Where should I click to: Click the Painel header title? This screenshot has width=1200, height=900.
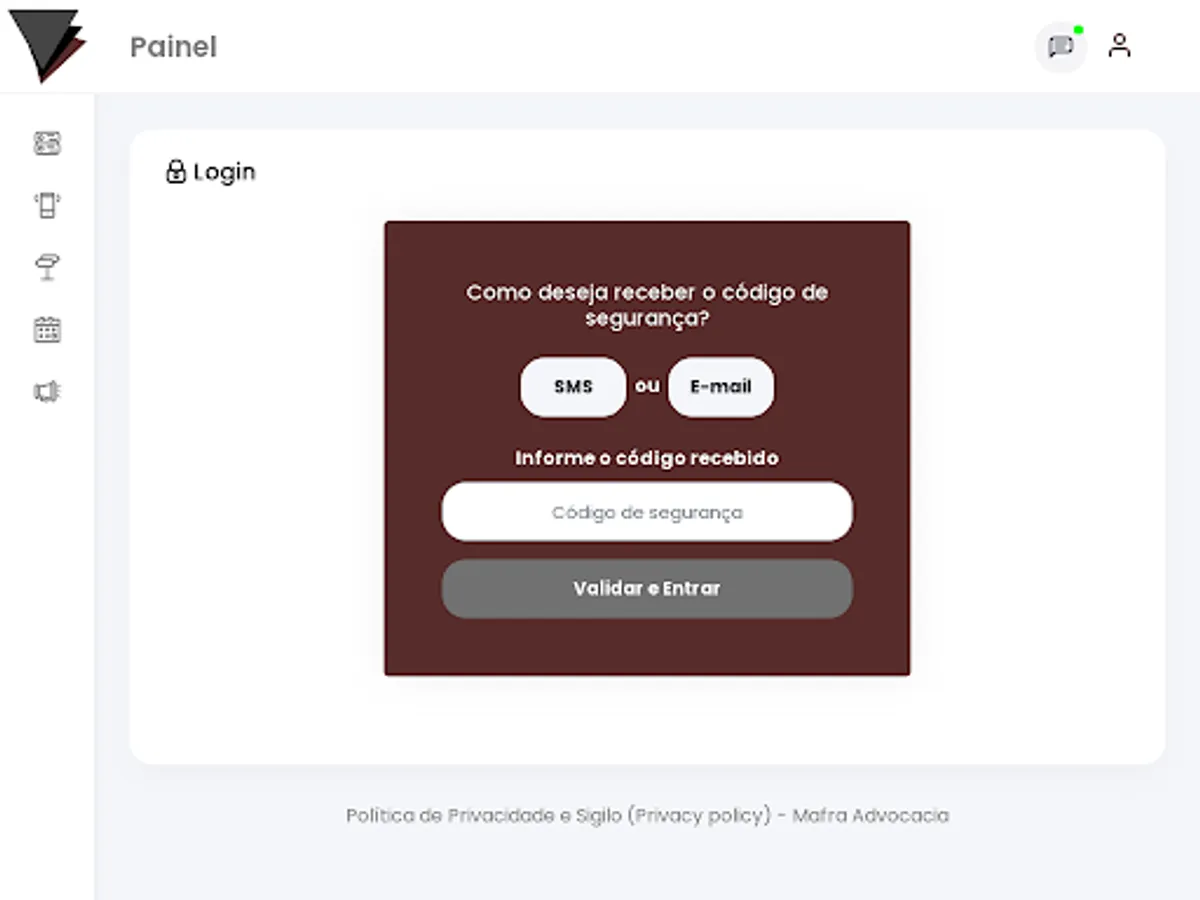pos(173,47)
